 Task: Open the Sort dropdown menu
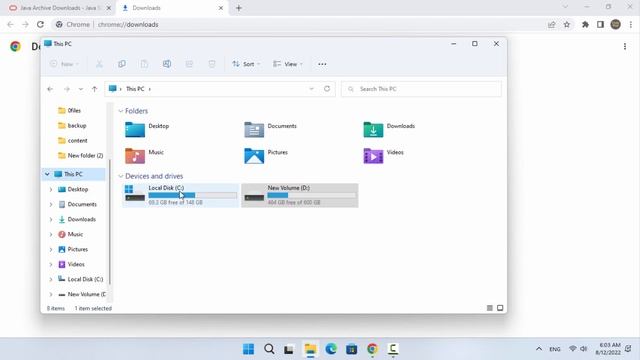246,64
